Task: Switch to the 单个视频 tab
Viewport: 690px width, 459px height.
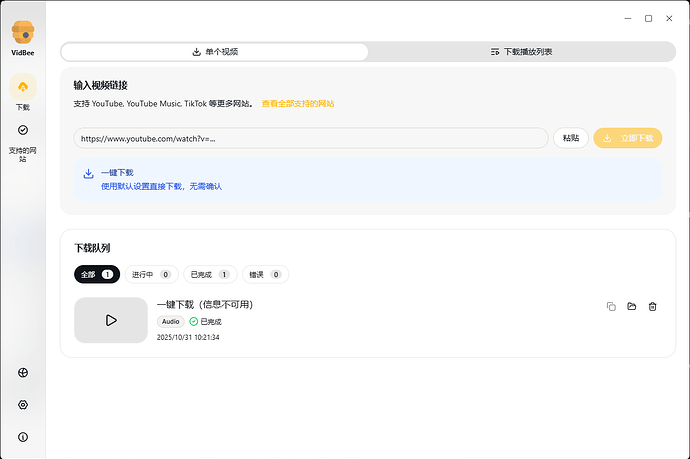Action: click(x=215, y=52)
